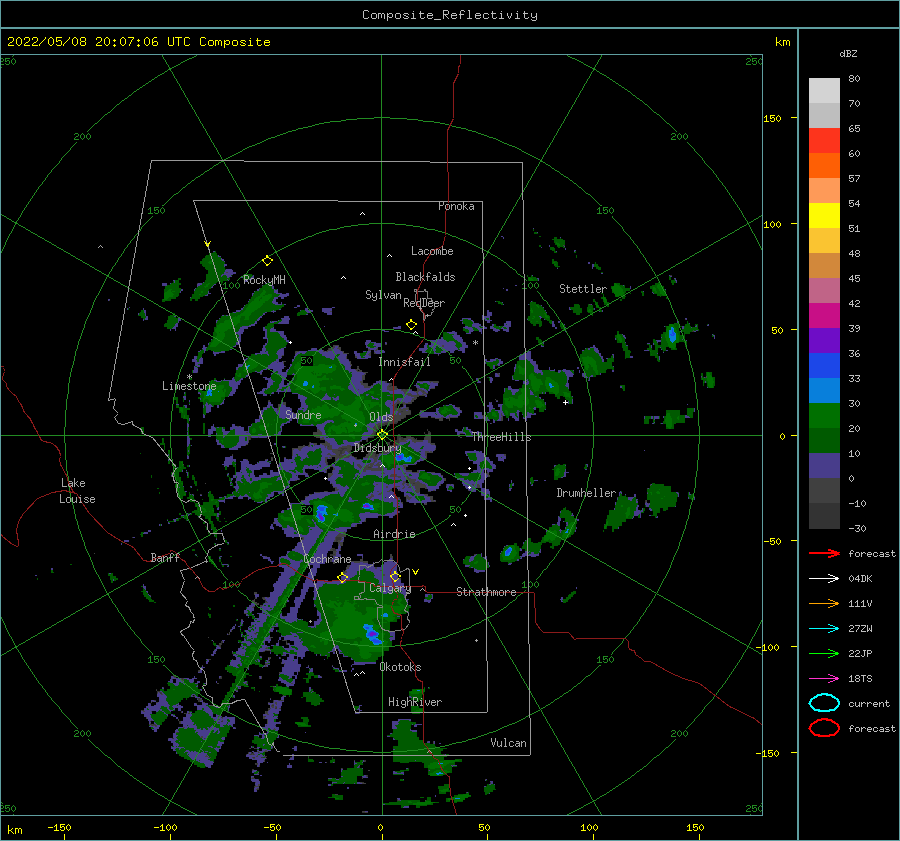Click the red forecast arrow in legend
The height and width of the screenshot is (841, 900).
pyautogui.click(x=824, y=553)
